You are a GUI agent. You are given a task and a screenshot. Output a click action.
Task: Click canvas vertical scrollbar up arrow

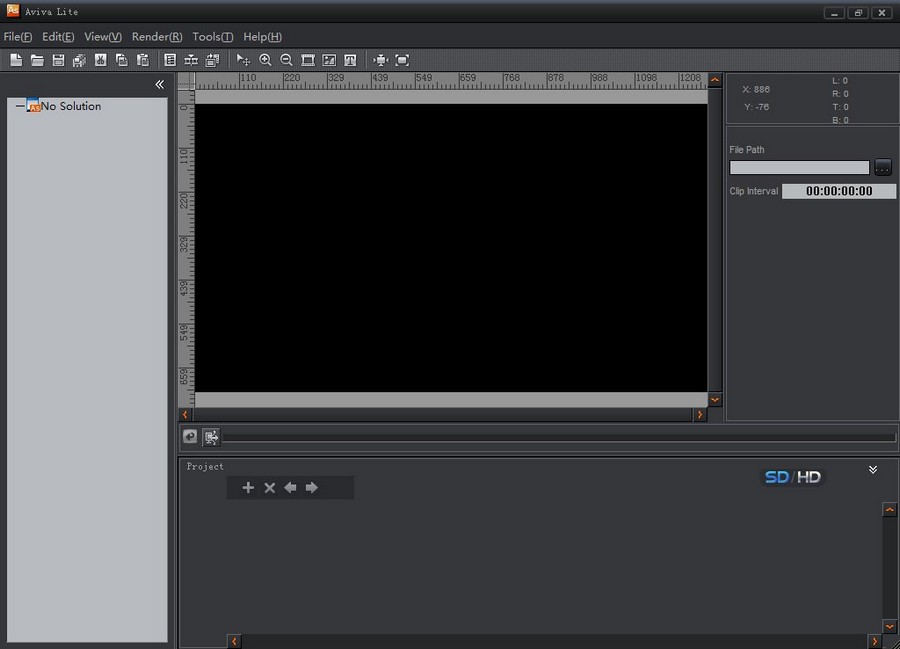pyautogui.click(x=715, y=80)
